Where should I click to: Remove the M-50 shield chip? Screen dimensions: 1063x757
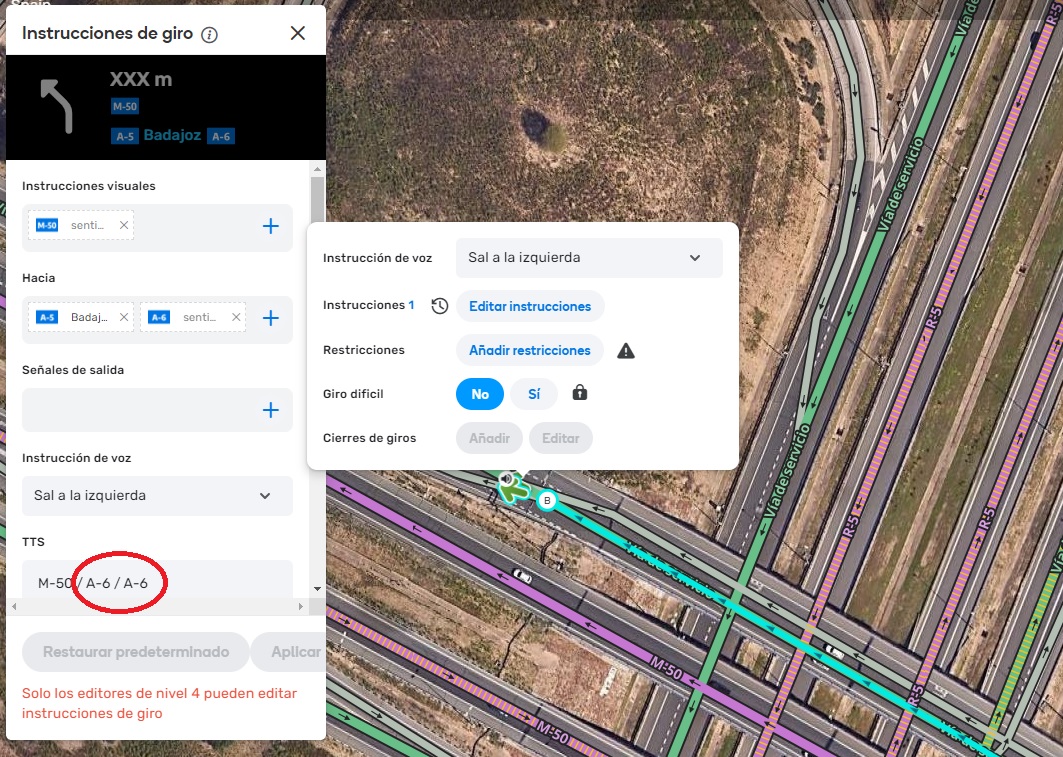point(124,226)
